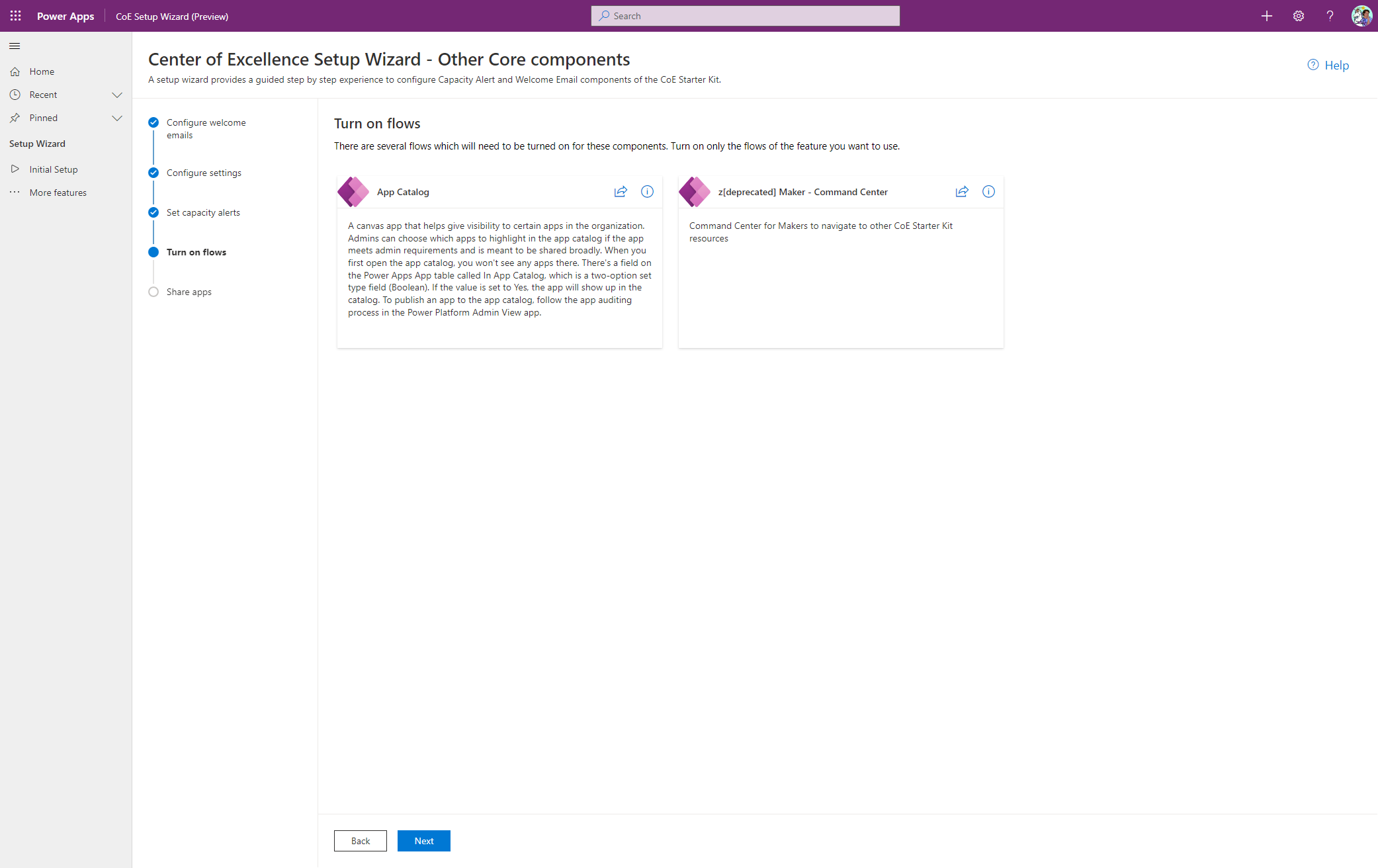
Task: Open your account profile picture
Action: click(x=1361, y=16)
